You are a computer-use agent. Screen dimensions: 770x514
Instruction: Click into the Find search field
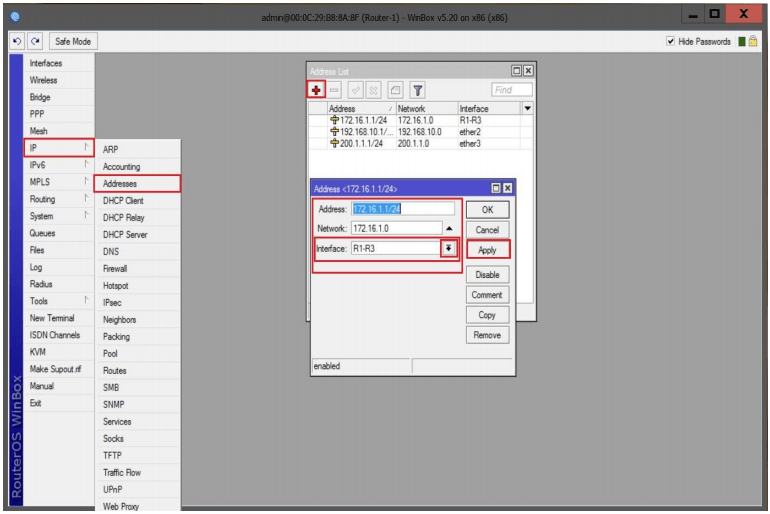511,90
